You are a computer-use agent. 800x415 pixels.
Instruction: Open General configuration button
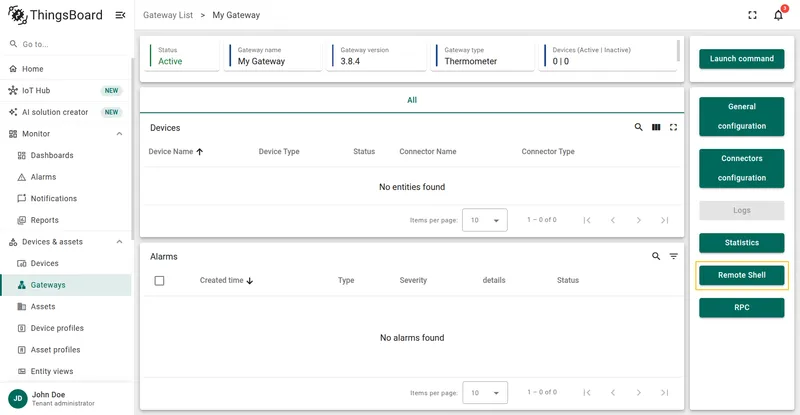pyautogui.click(x=741, y=116)
